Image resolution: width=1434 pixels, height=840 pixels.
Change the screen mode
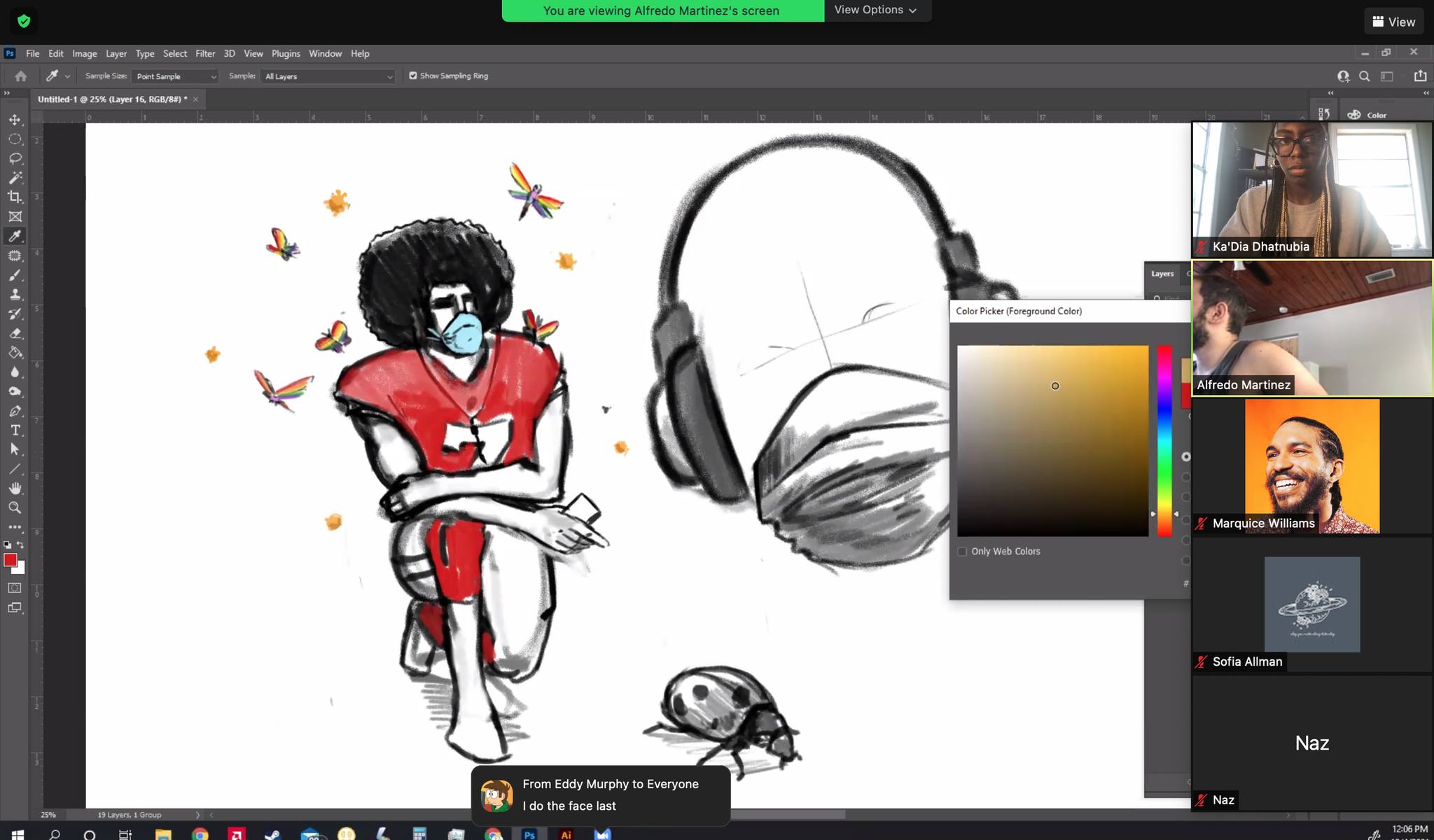[15, 608]
